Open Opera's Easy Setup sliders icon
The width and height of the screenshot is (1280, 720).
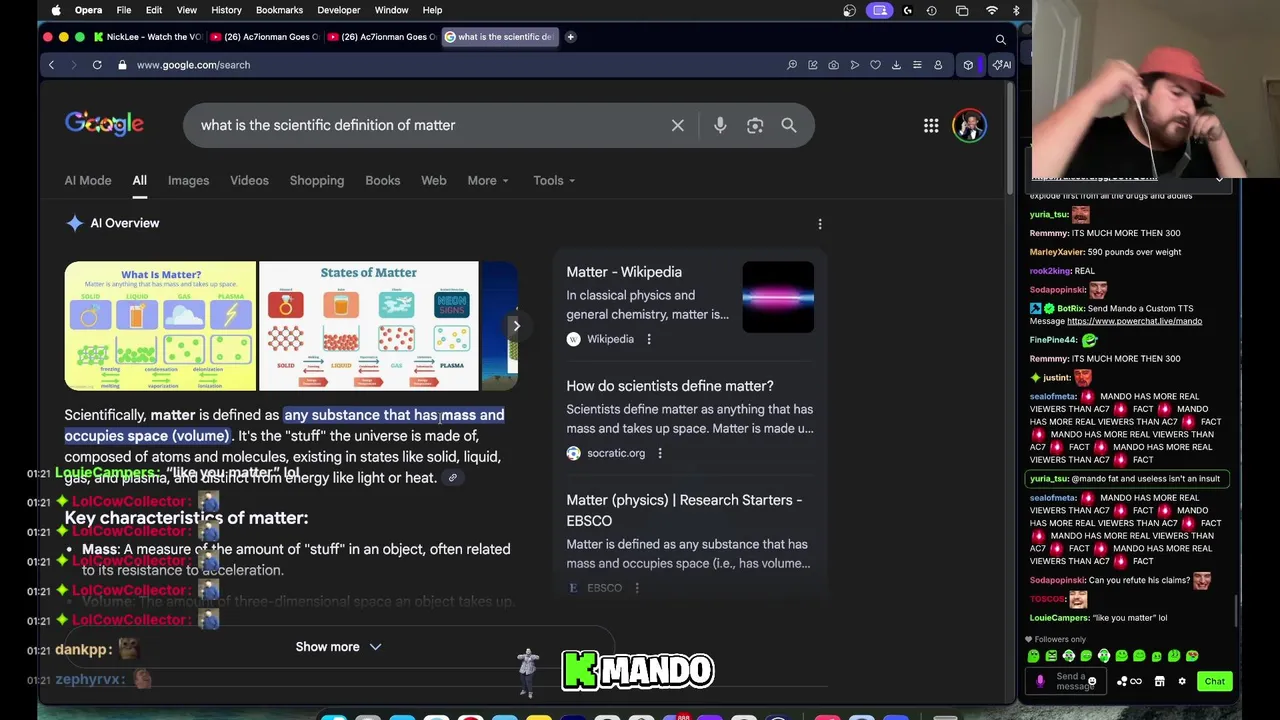[917, 65]
